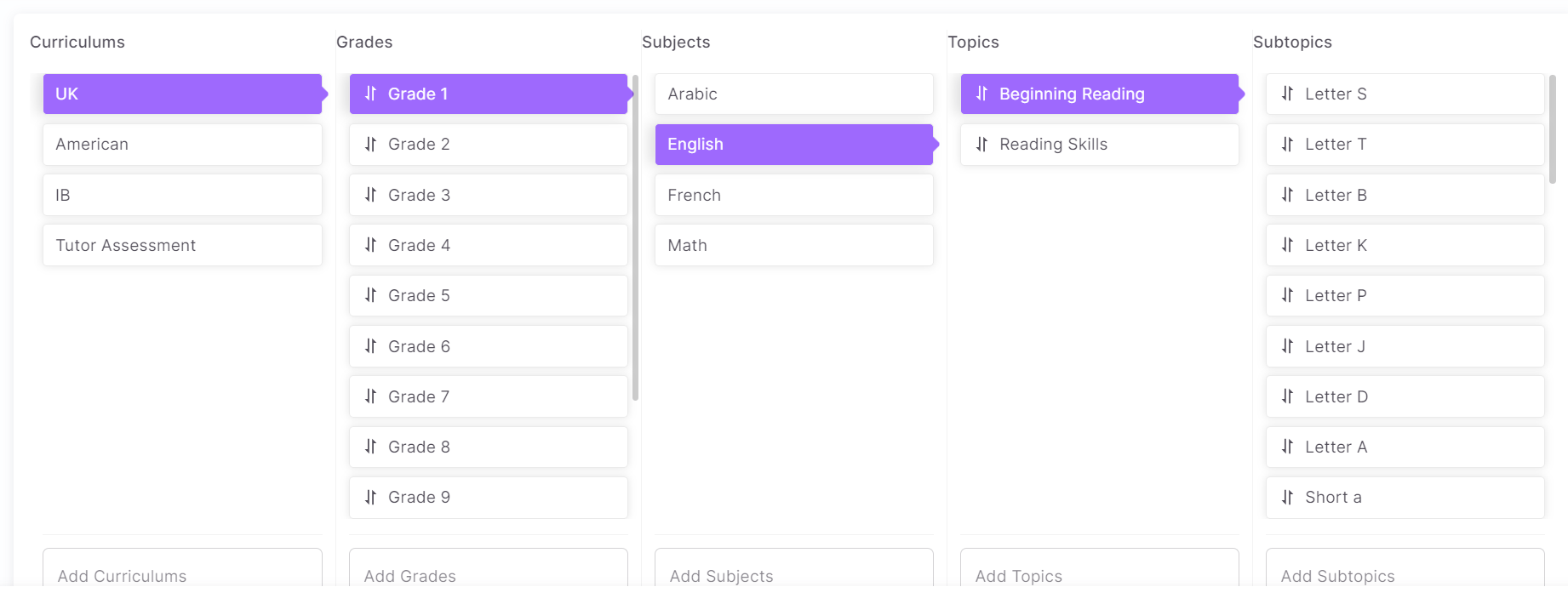Click the reorder icon next to Grade 1
The image size is (1568, 604).
(370, 94)
